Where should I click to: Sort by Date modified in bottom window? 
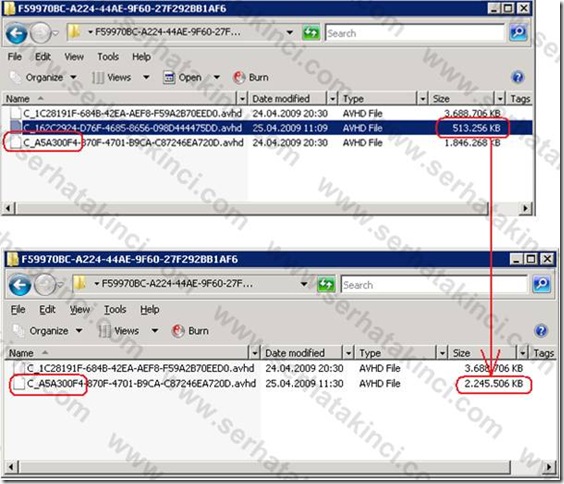tap(302, 353)
